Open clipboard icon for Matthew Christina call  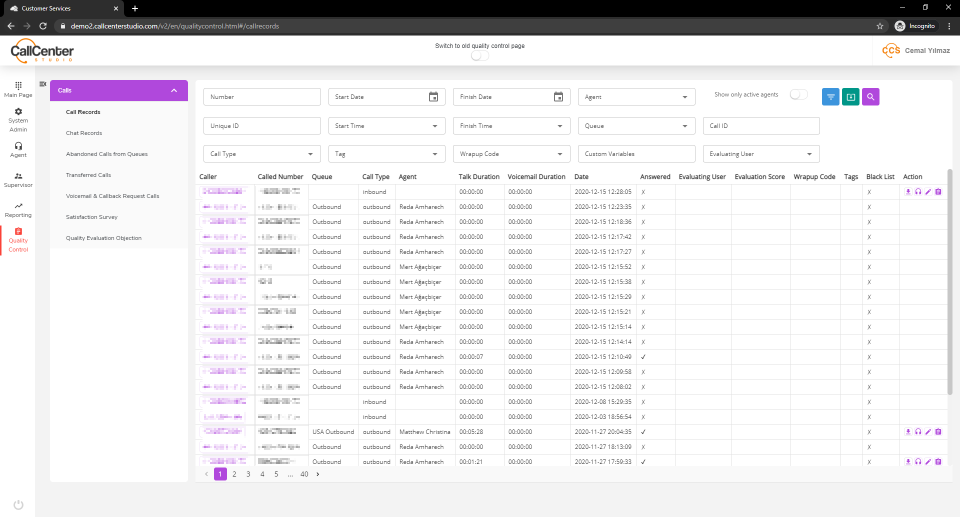point(938,432)
